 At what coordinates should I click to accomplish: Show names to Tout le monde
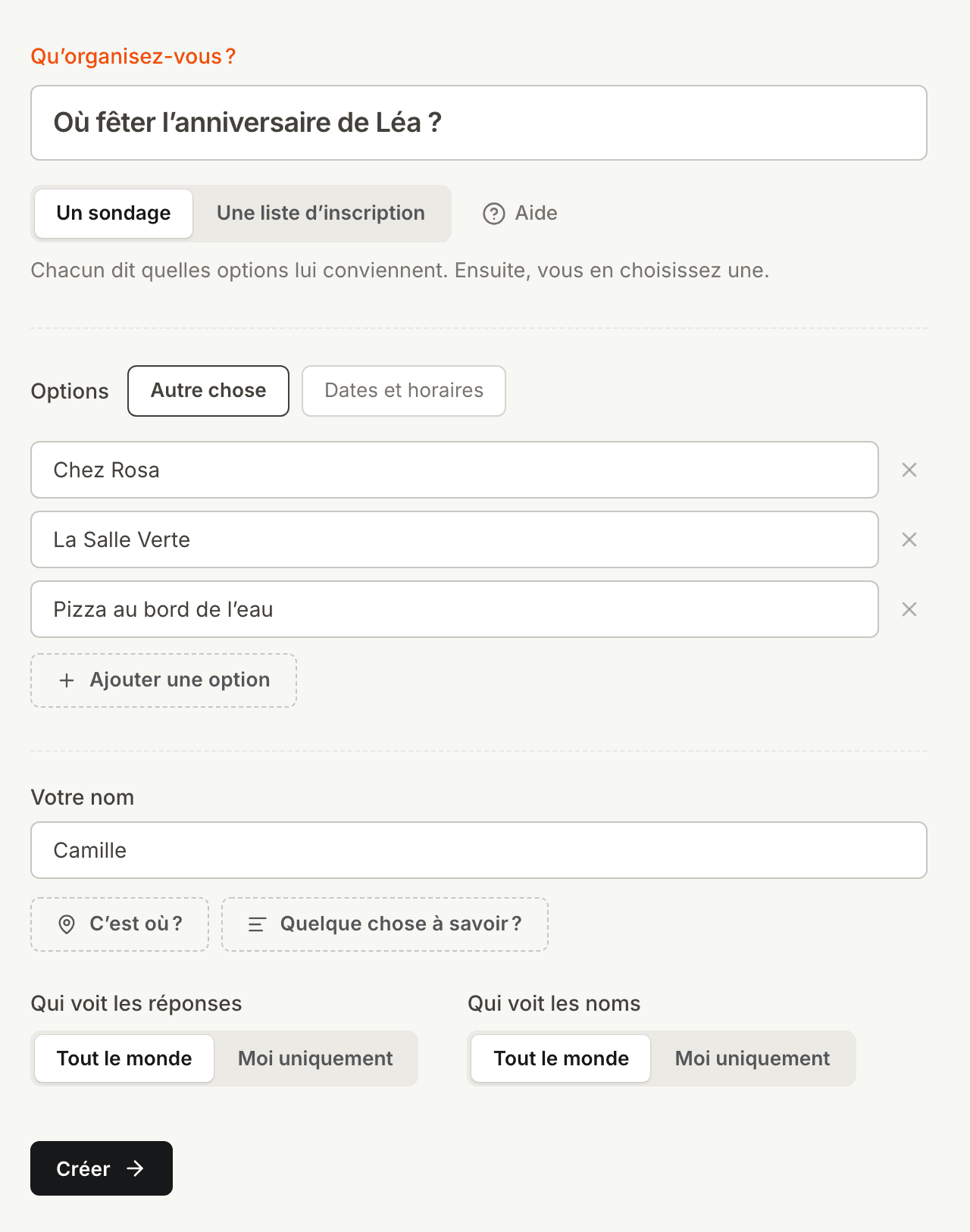click(x=561, y=1058)
